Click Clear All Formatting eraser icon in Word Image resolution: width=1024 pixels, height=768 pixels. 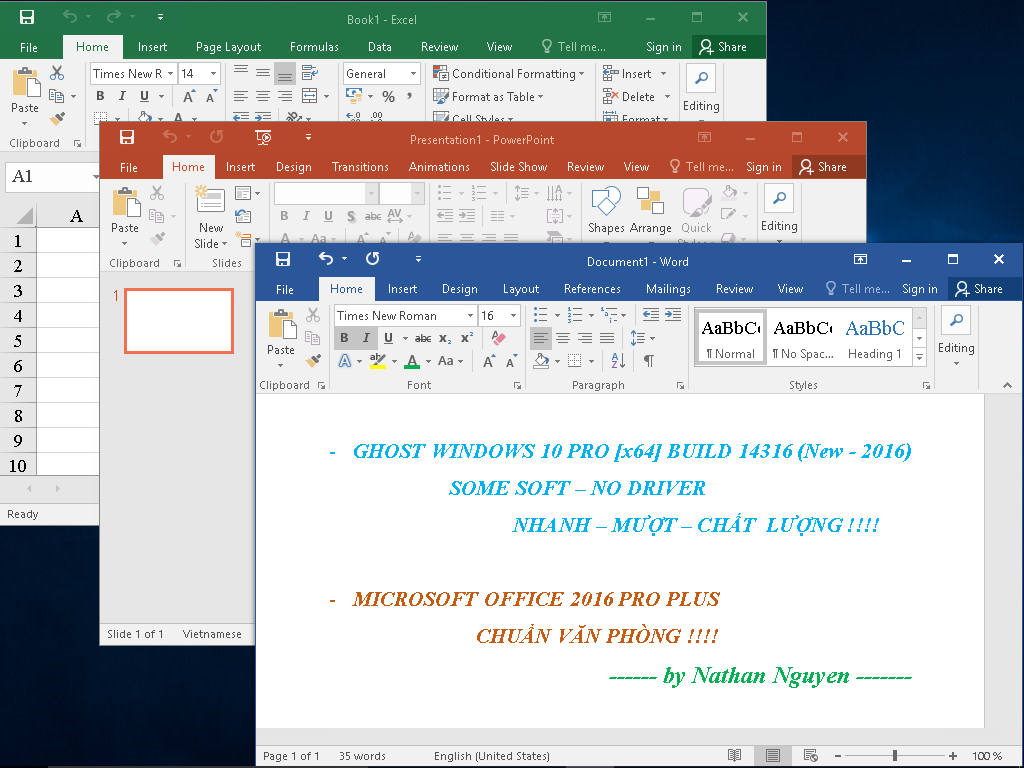(498, 338)
